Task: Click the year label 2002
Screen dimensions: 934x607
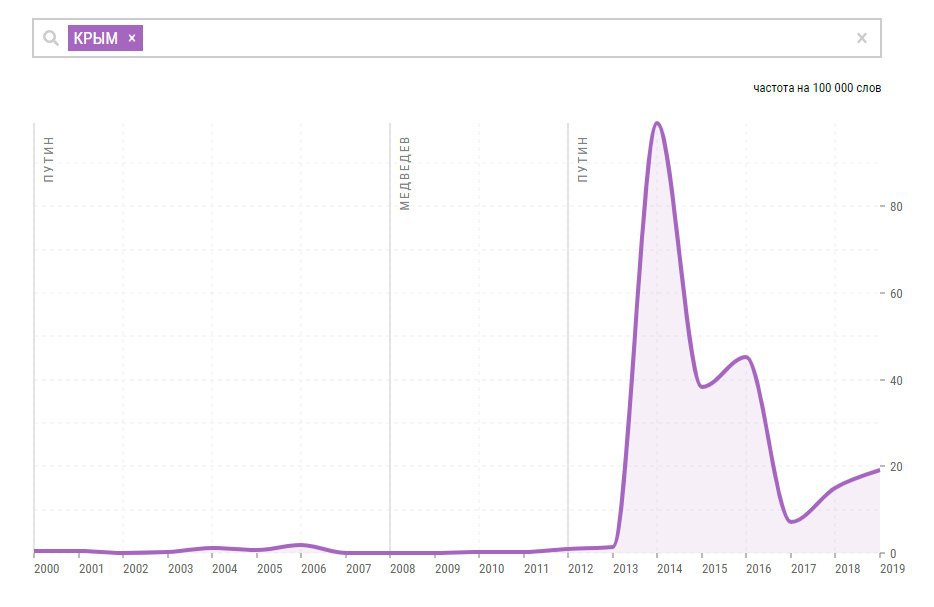Action: point(136,569)
